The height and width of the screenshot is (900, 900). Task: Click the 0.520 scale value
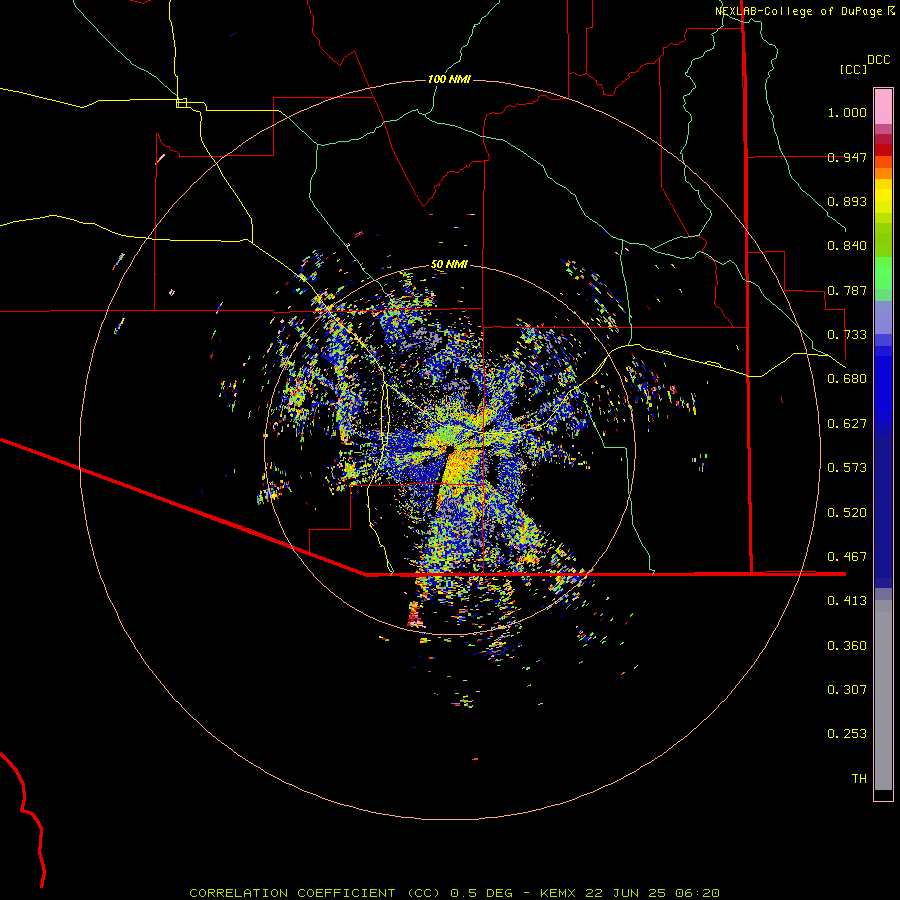point(847,513)
